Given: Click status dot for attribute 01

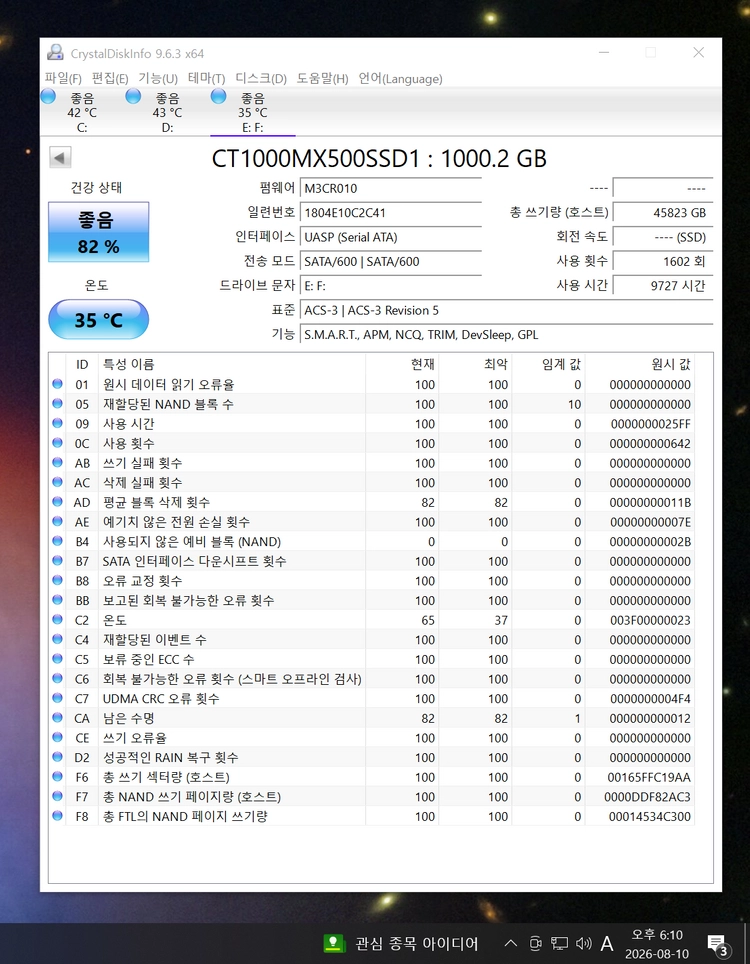Looking at the screenshot, I should click(x=57, y=384).
